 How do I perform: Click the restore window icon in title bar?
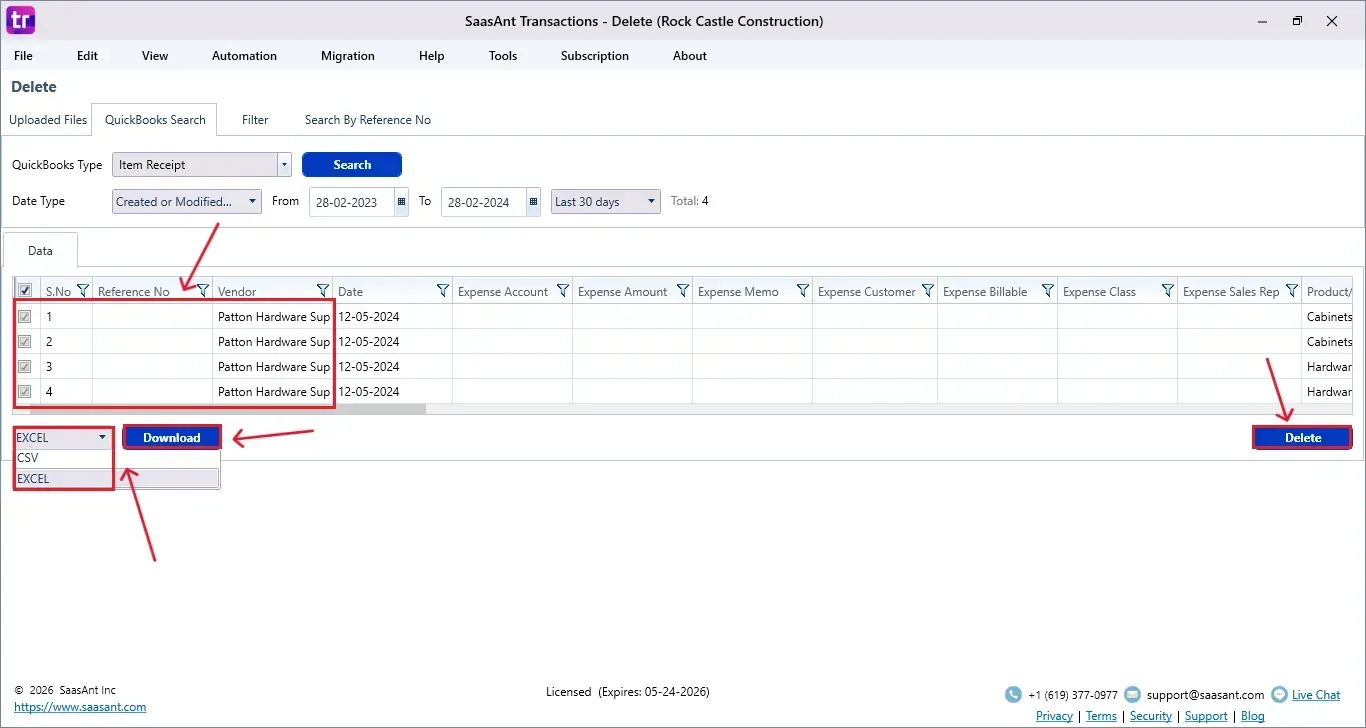(1297, 21)
